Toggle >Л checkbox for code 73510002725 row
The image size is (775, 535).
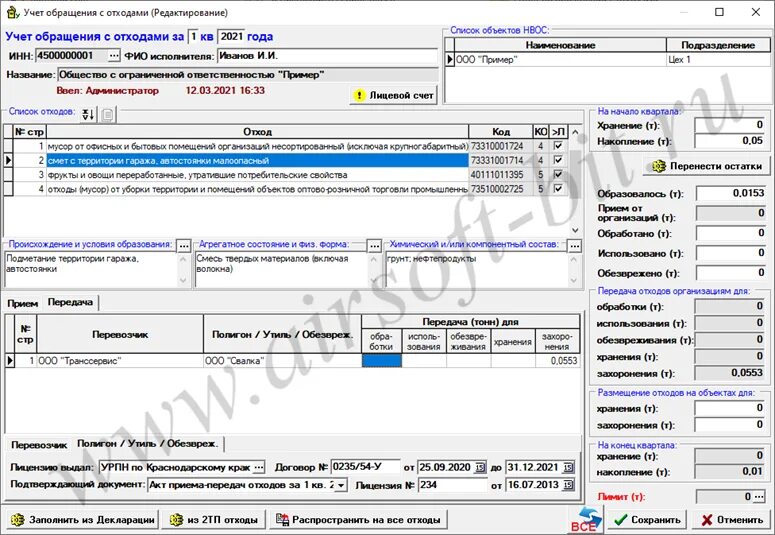pos(558,189)
